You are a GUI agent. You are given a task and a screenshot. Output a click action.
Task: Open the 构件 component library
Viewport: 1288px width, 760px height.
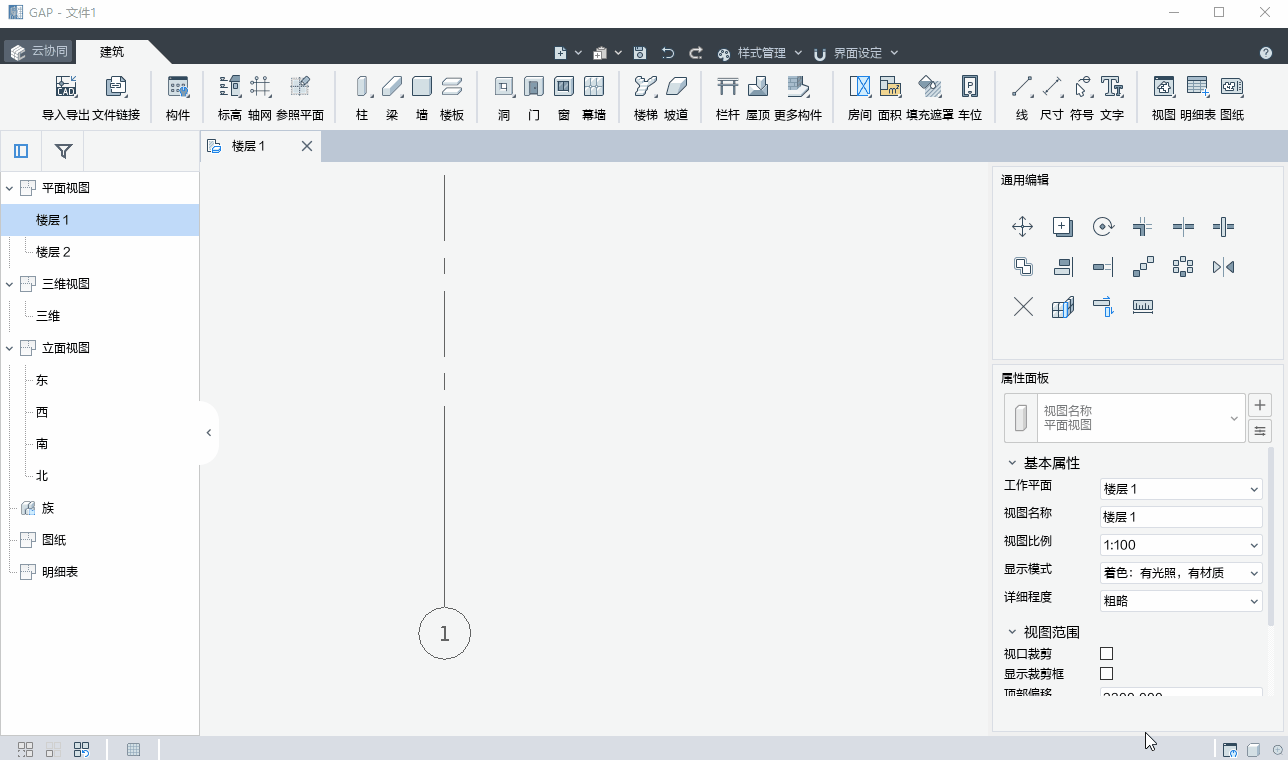click(x=178, y=98)
